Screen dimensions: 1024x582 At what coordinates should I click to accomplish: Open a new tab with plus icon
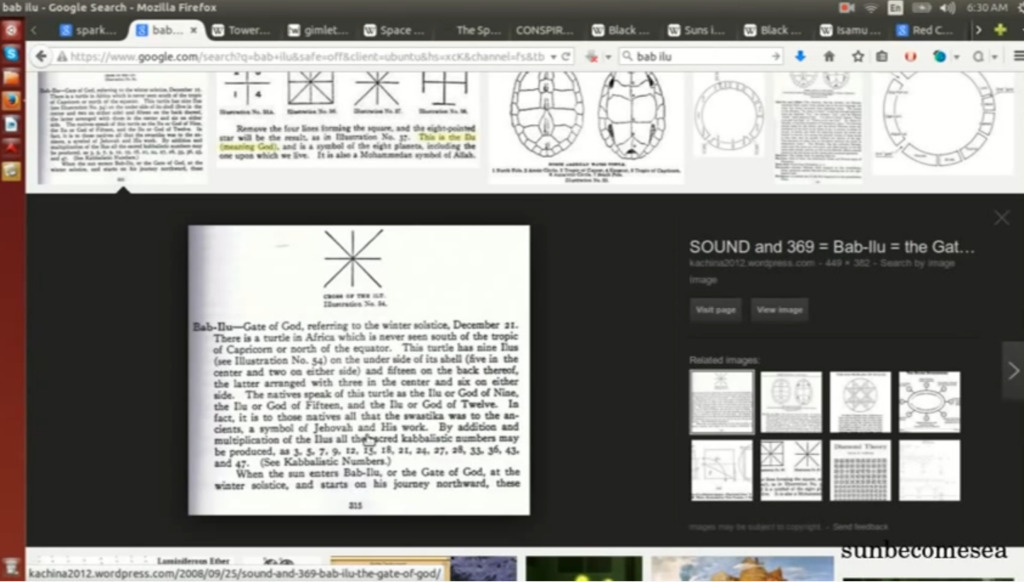click(x=1000, y=30)
